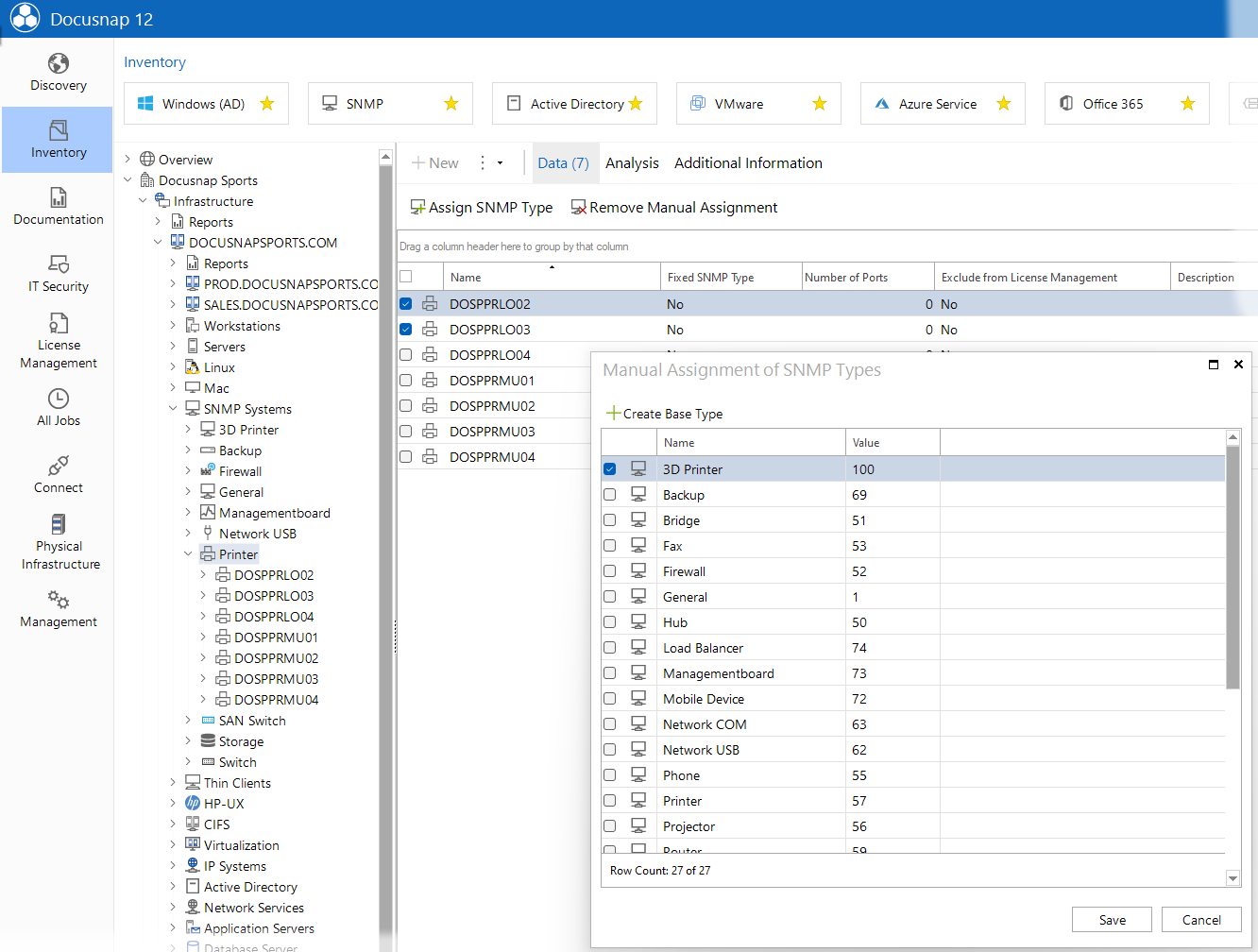
Task: Uncheck the DOSPPRLO03 row checkbox
Action: (405, 330)
